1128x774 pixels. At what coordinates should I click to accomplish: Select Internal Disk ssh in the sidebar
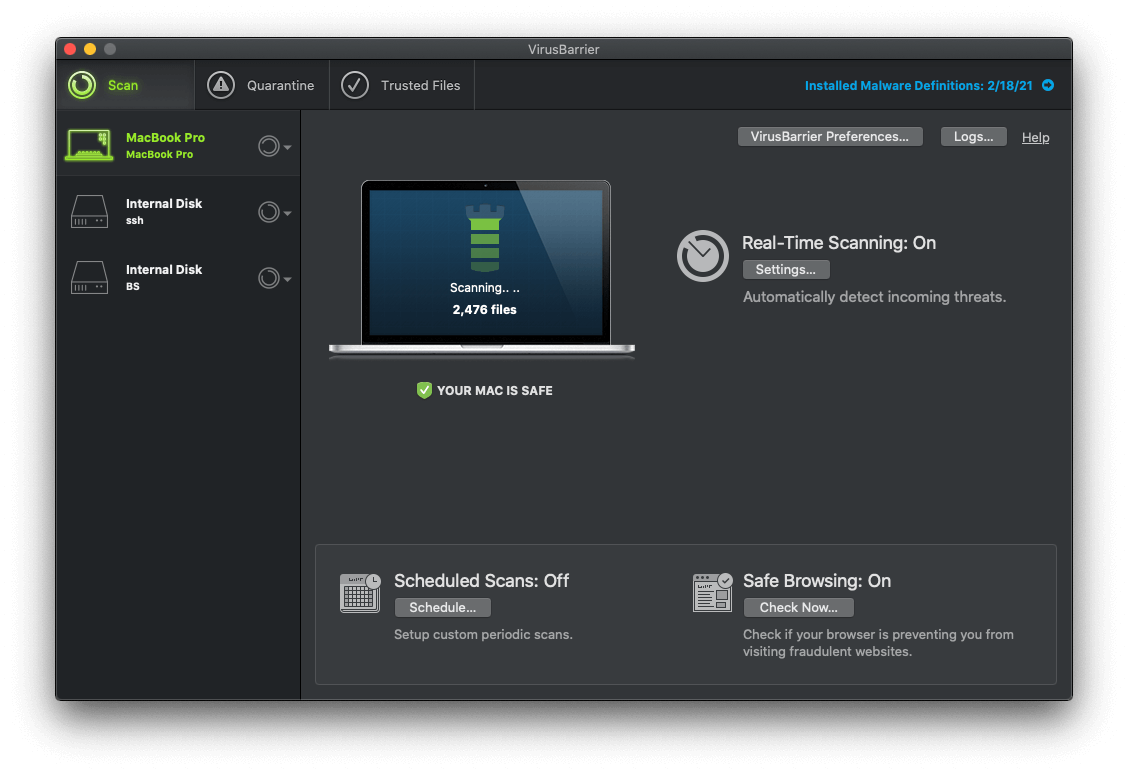pyautogui.click(x=178, y=211)
